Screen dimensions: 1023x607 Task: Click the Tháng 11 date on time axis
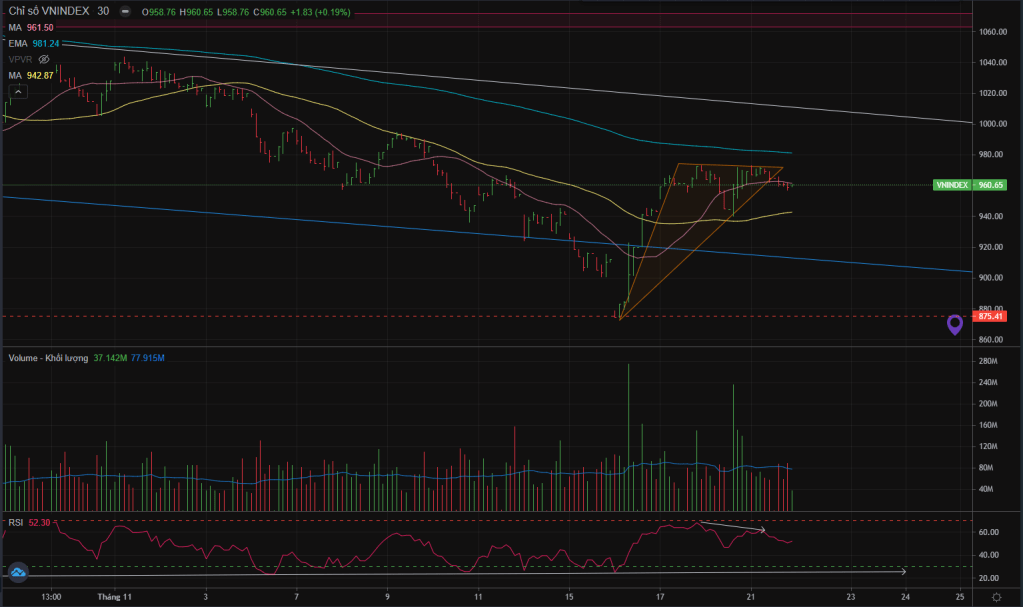click(x=116, y=596)
